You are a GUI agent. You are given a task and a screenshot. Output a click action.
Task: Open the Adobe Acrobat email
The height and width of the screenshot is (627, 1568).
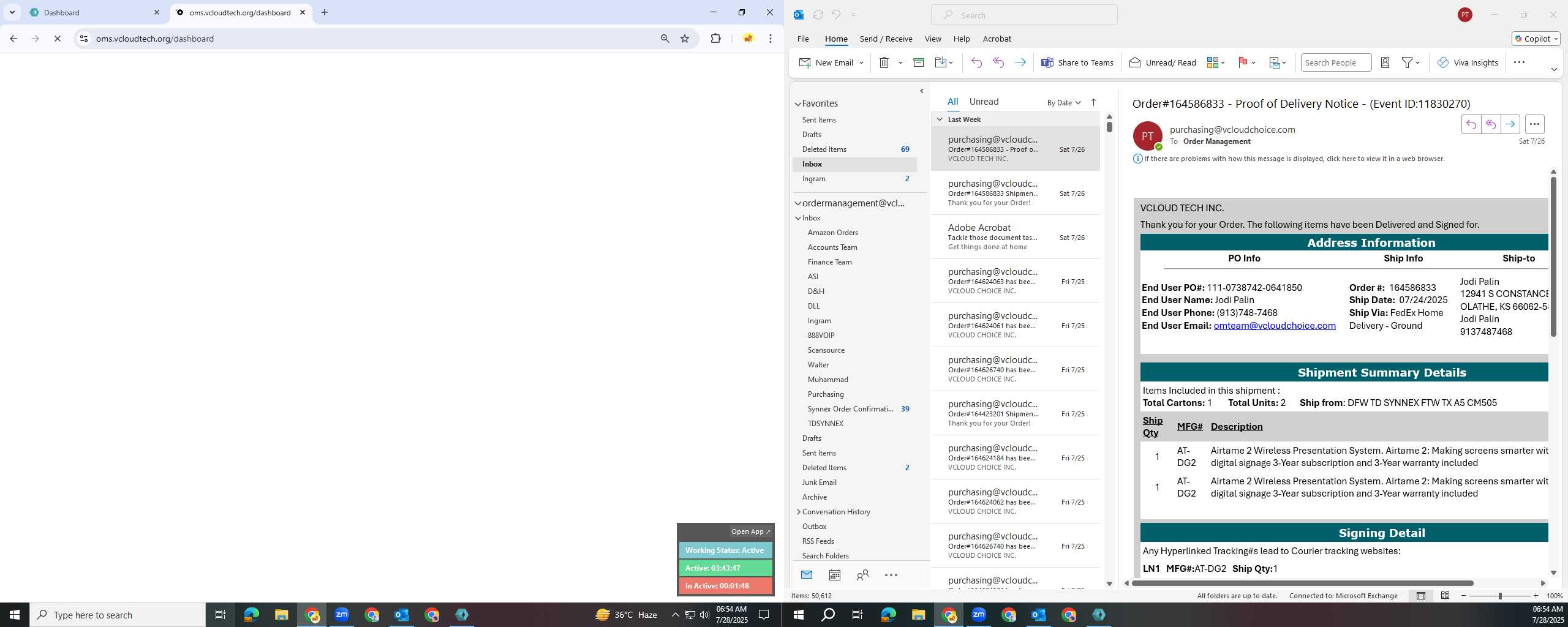[x=1016, y=237]
